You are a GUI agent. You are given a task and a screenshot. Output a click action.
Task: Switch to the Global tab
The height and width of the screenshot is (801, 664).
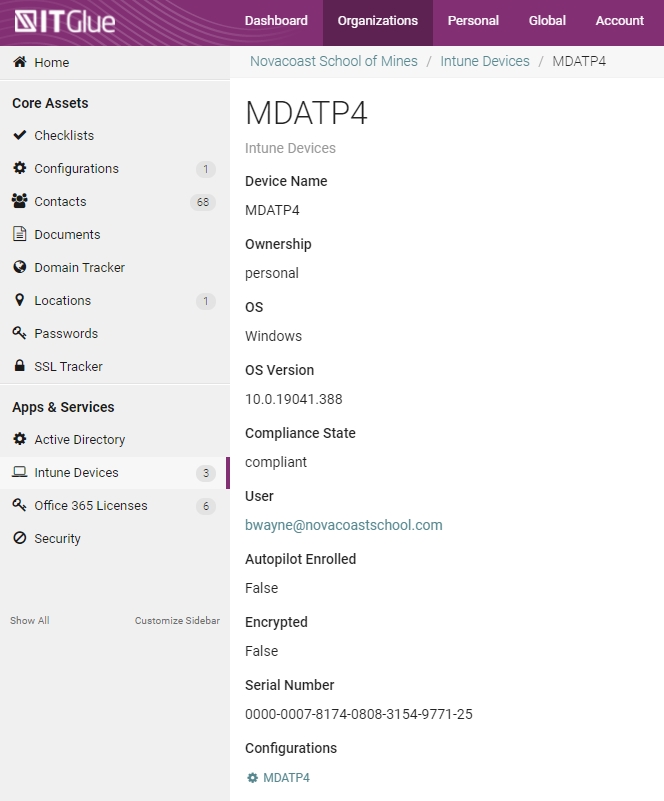[547, 21]
